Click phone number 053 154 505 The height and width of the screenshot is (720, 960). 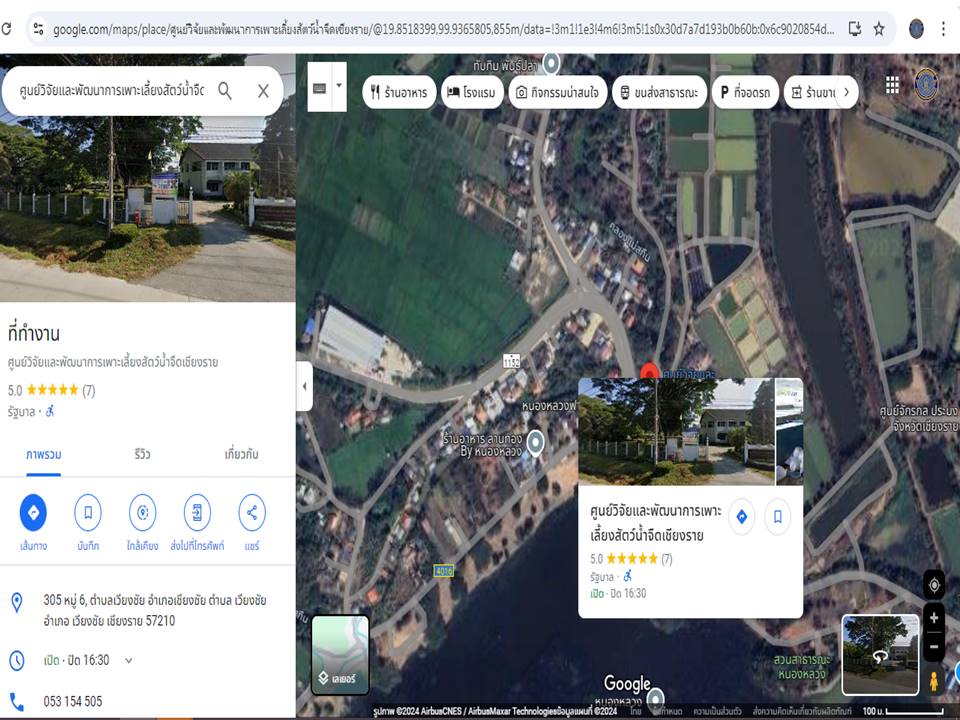pyautogui.click(x=73, y=702)
